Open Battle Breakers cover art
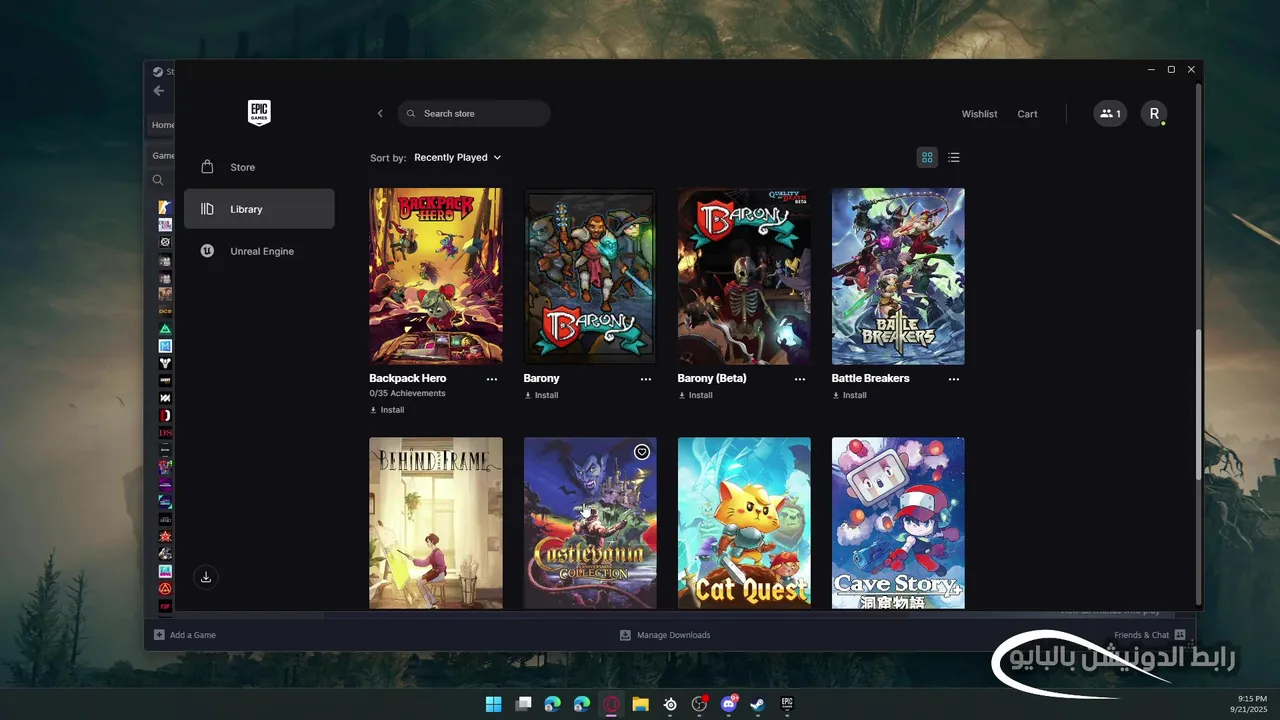 pos(898,276)
